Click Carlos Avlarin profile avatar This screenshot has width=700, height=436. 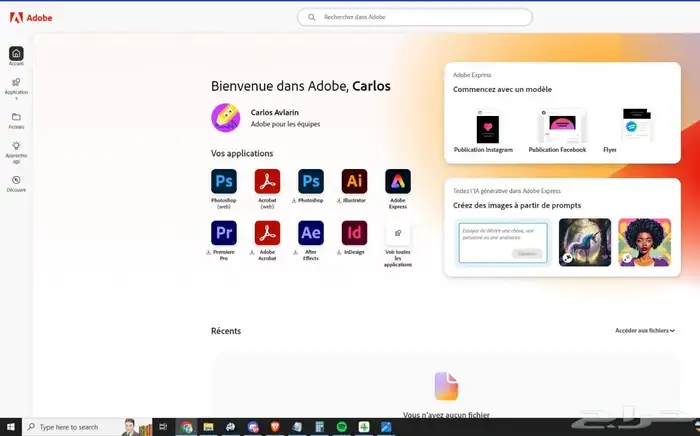pos(225,118)
